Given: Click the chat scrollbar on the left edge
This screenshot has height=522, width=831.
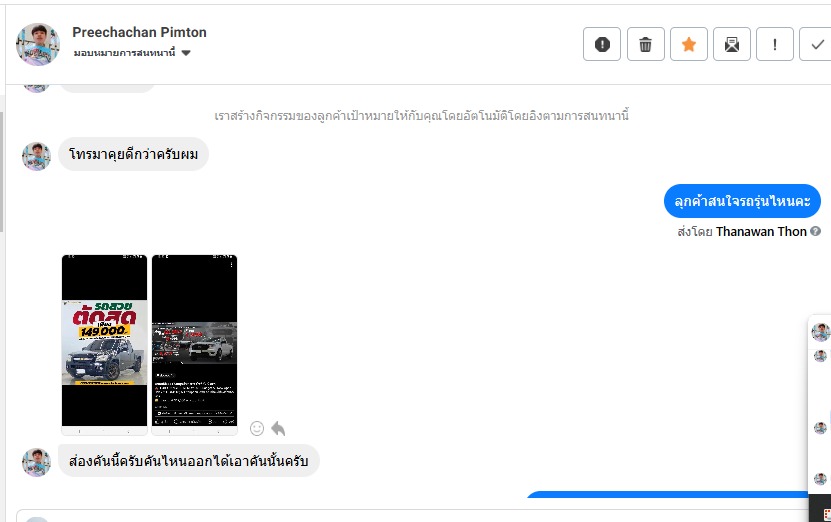Looking at the screenshot, I should click(2, 172).
